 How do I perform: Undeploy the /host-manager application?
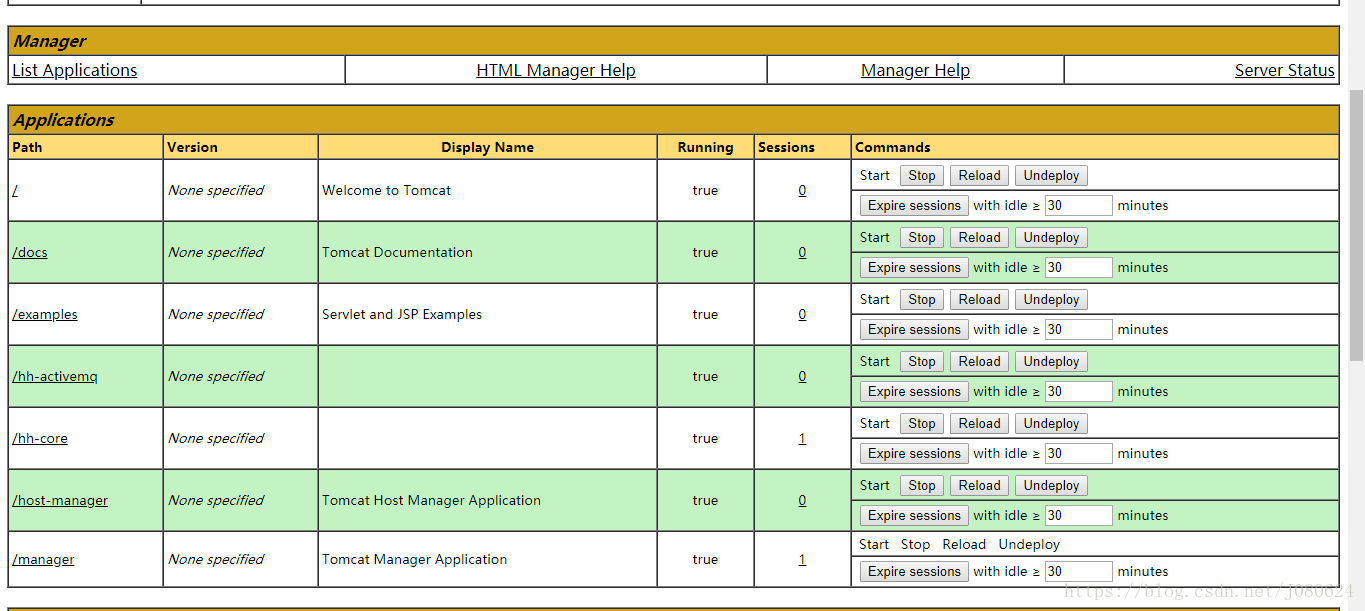[1051, 486]
